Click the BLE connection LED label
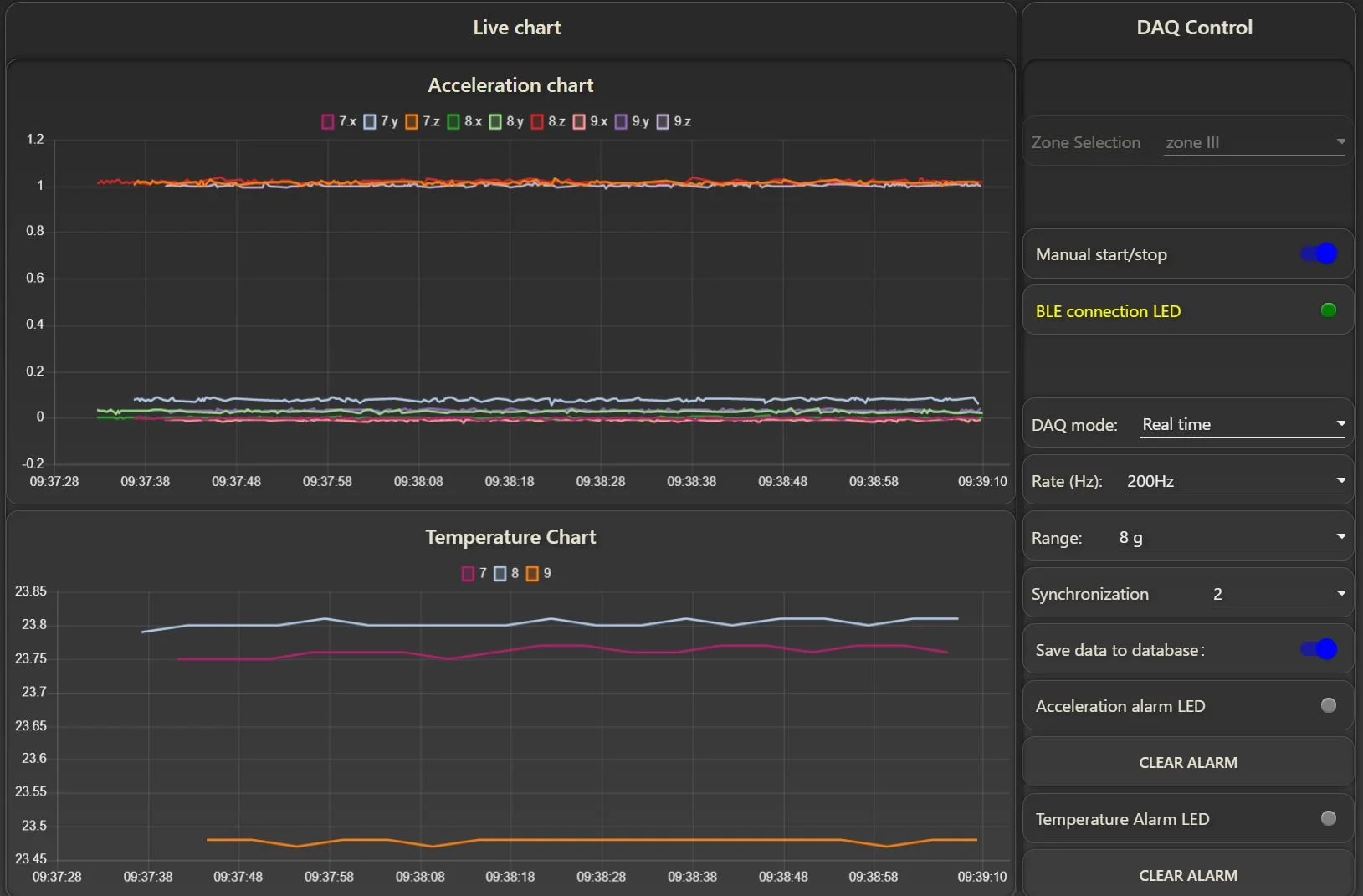Image resolution: width=1363 pixels, height=896 pixels. click(1108, 311)
